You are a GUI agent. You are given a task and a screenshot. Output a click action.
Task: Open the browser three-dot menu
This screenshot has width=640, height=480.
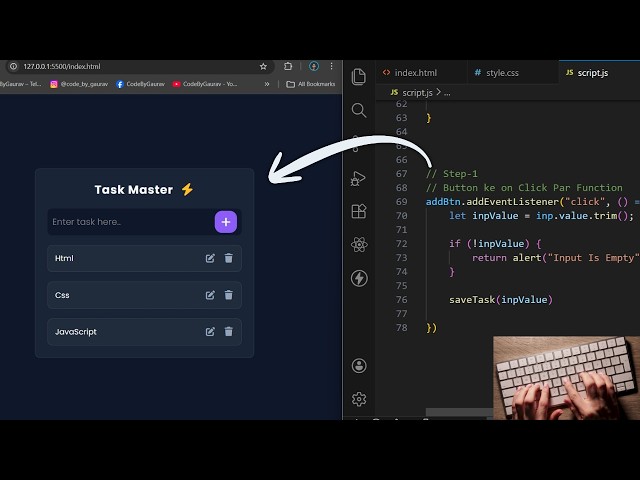tap(331, 66)
